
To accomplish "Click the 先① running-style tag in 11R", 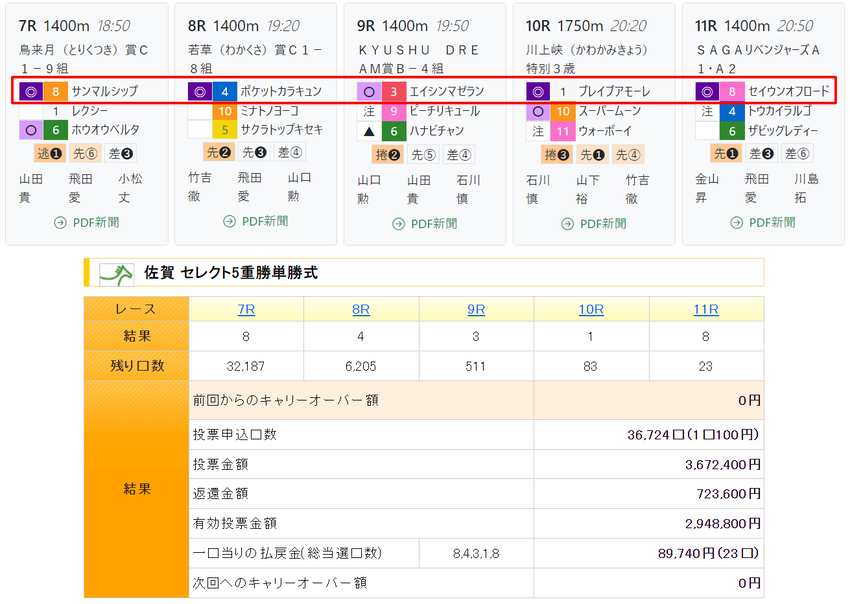I will coord(726,153).
